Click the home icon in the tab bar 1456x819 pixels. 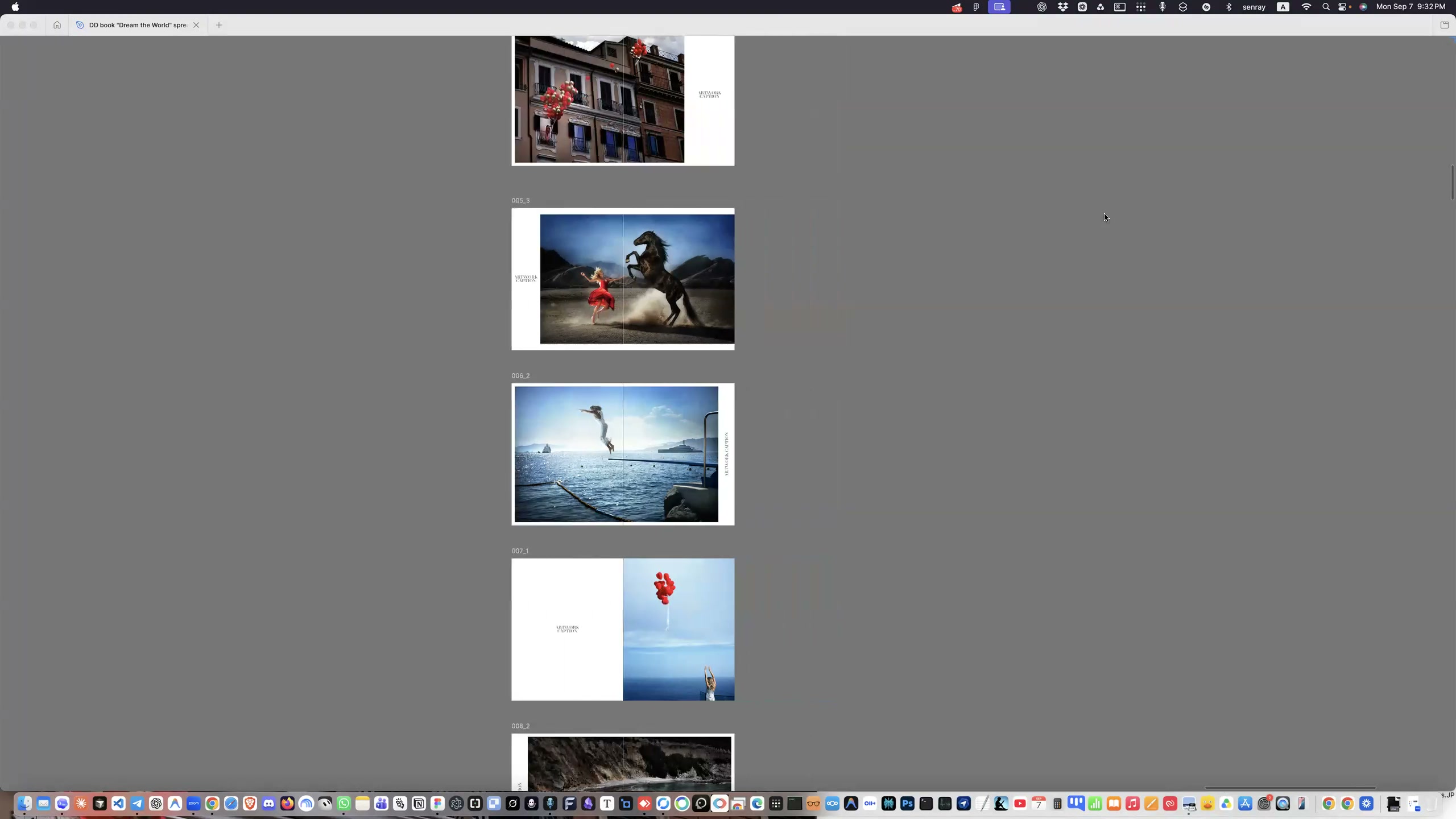pyautogui.click(x=57, y=25)
